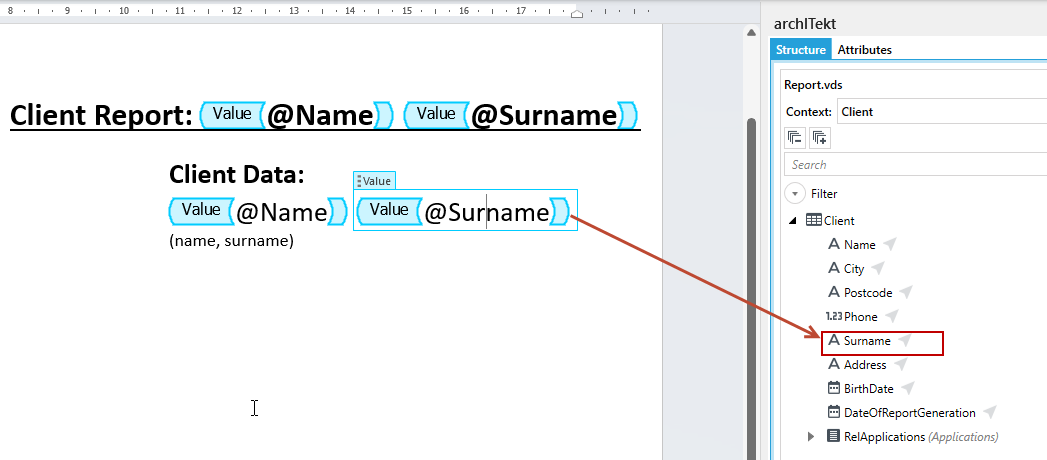Click Value tag before @Name under Client Data
This screenshot has height=460, width=1047.
pyautogui.click(x=200, y=210)
